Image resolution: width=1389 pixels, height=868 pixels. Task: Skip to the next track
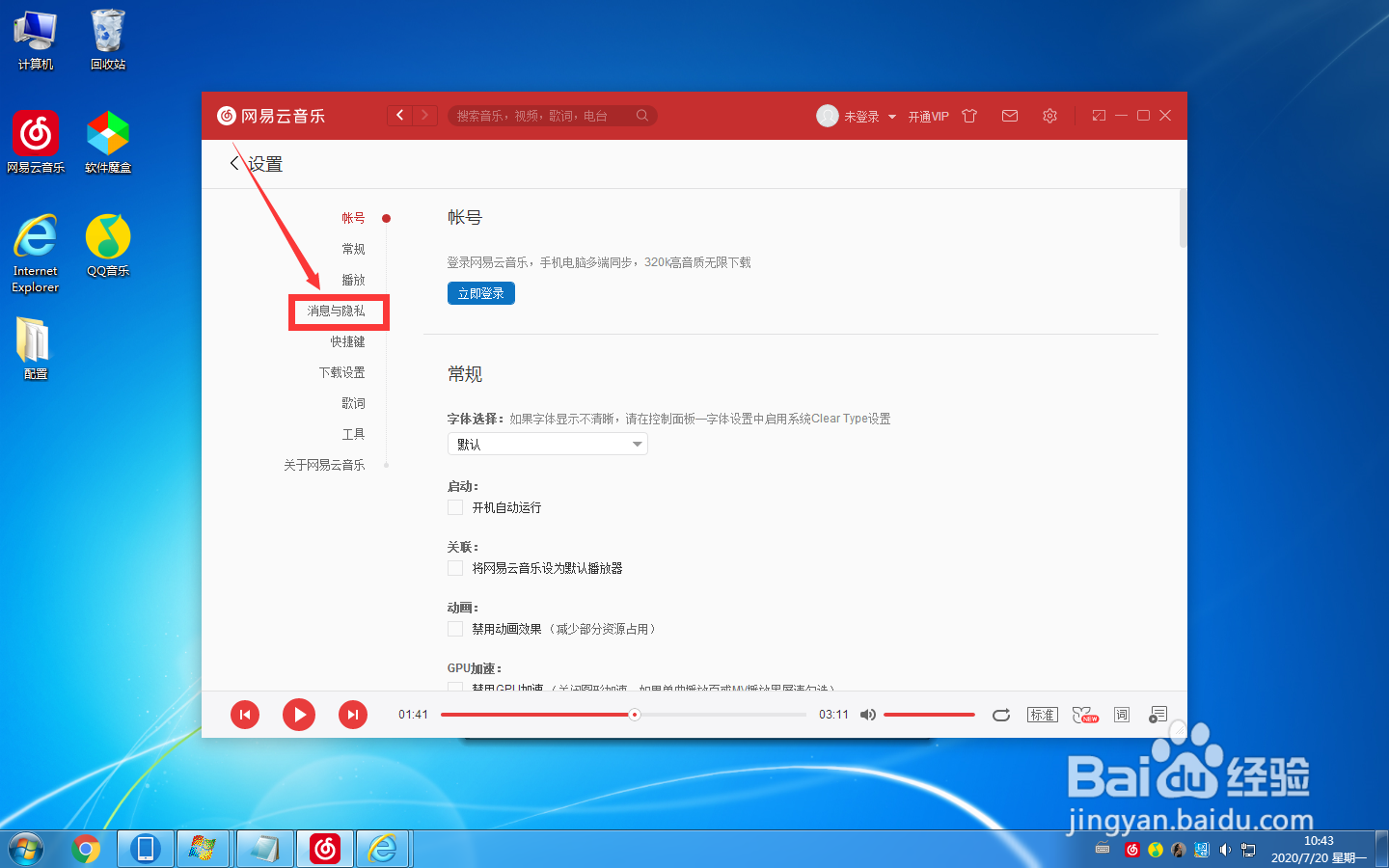point(353,715)
